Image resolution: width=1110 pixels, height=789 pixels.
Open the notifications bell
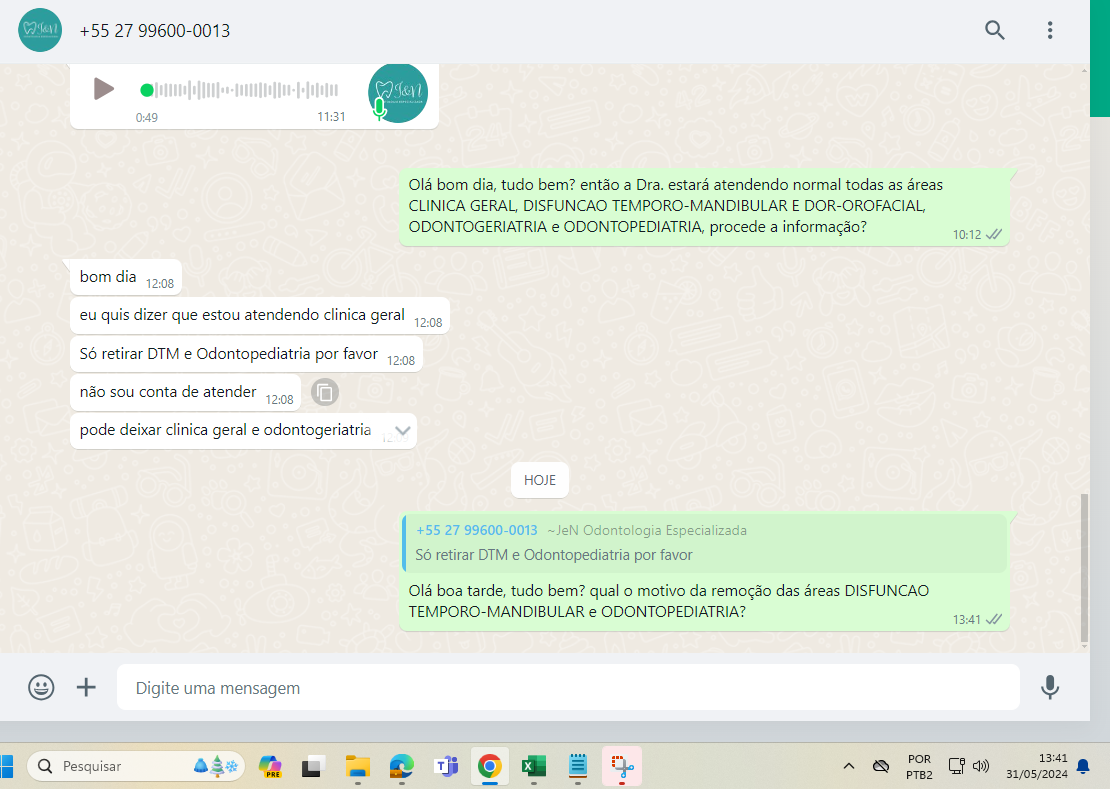[1083, 766]
